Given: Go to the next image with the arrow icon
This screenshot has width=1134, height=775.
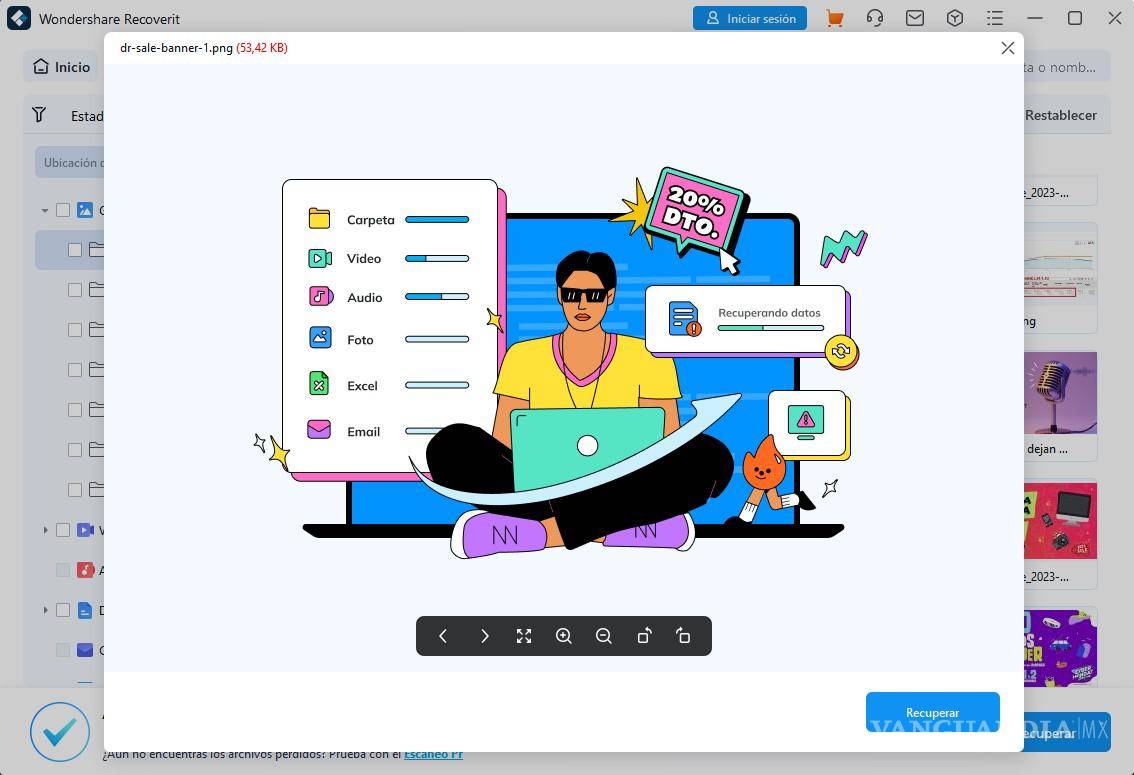Looking at the screenshot, I should pos(484,636).
